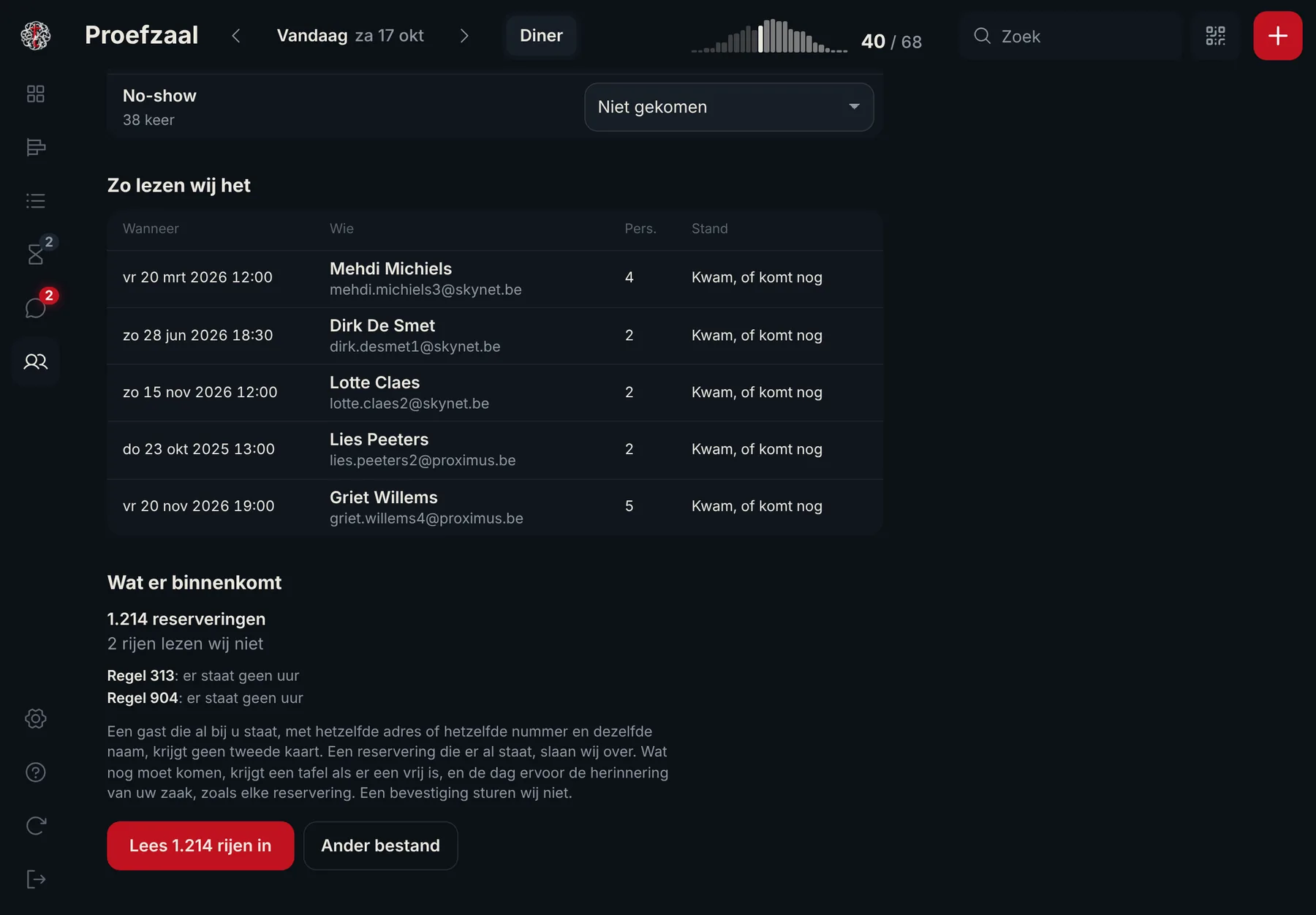Open the timeline chart icon in sidebar
The height and width of the screenshot is (915, 1316).
[x=35, y=147]
